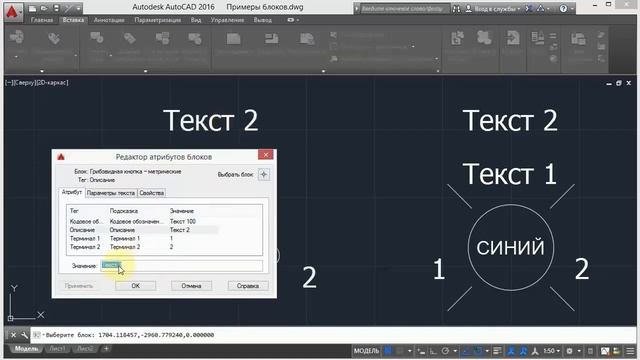Image resolution: width=640 pixels, height=360 pixels.
Task: Toggle ortho mode in status bar
Action: click(433, 351)
